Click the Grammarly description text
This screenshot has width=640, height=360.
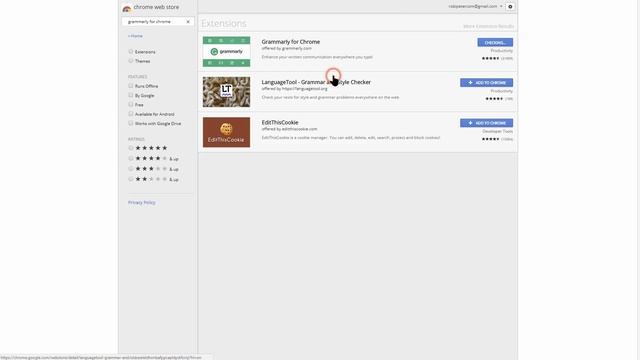317,57
